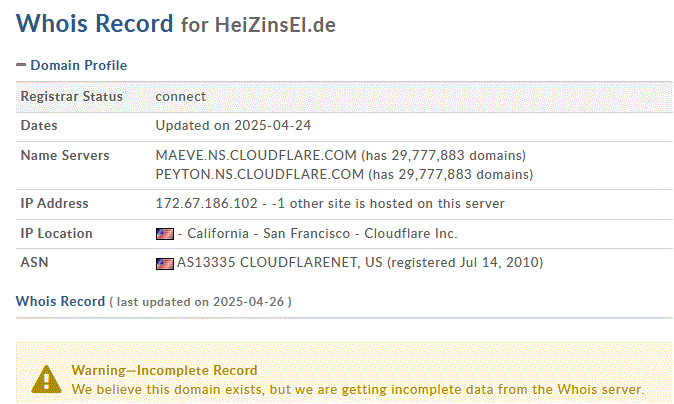The width and height of the screenshot is (674, 404).
Task: Click the AS13335 CLOUDFLARENET text
Action: [267, 262]
